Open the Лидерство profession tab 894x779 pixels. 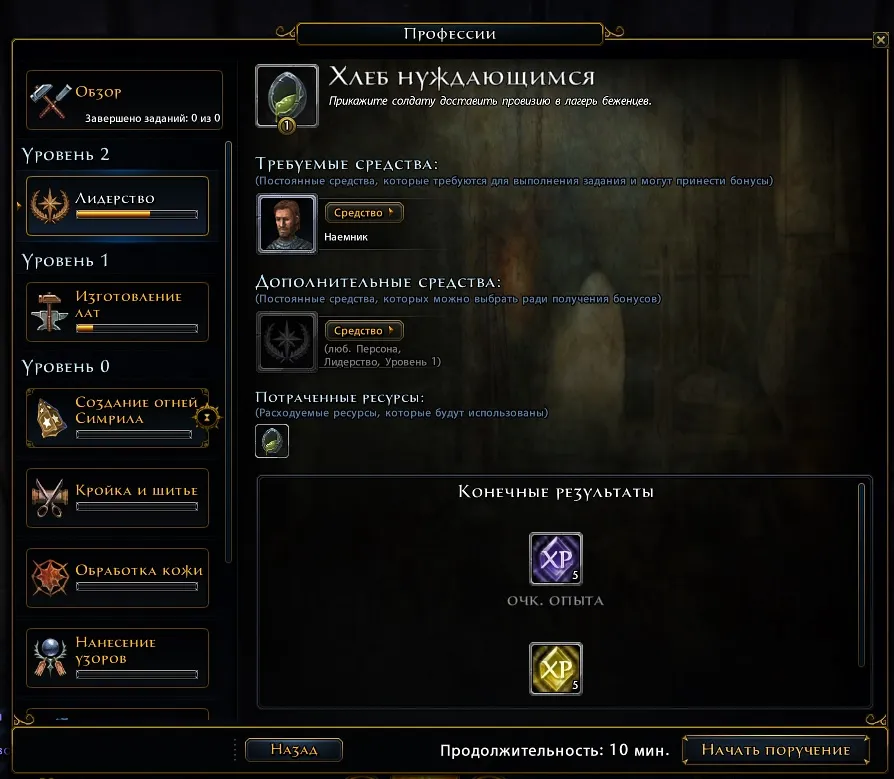[117, 206]
